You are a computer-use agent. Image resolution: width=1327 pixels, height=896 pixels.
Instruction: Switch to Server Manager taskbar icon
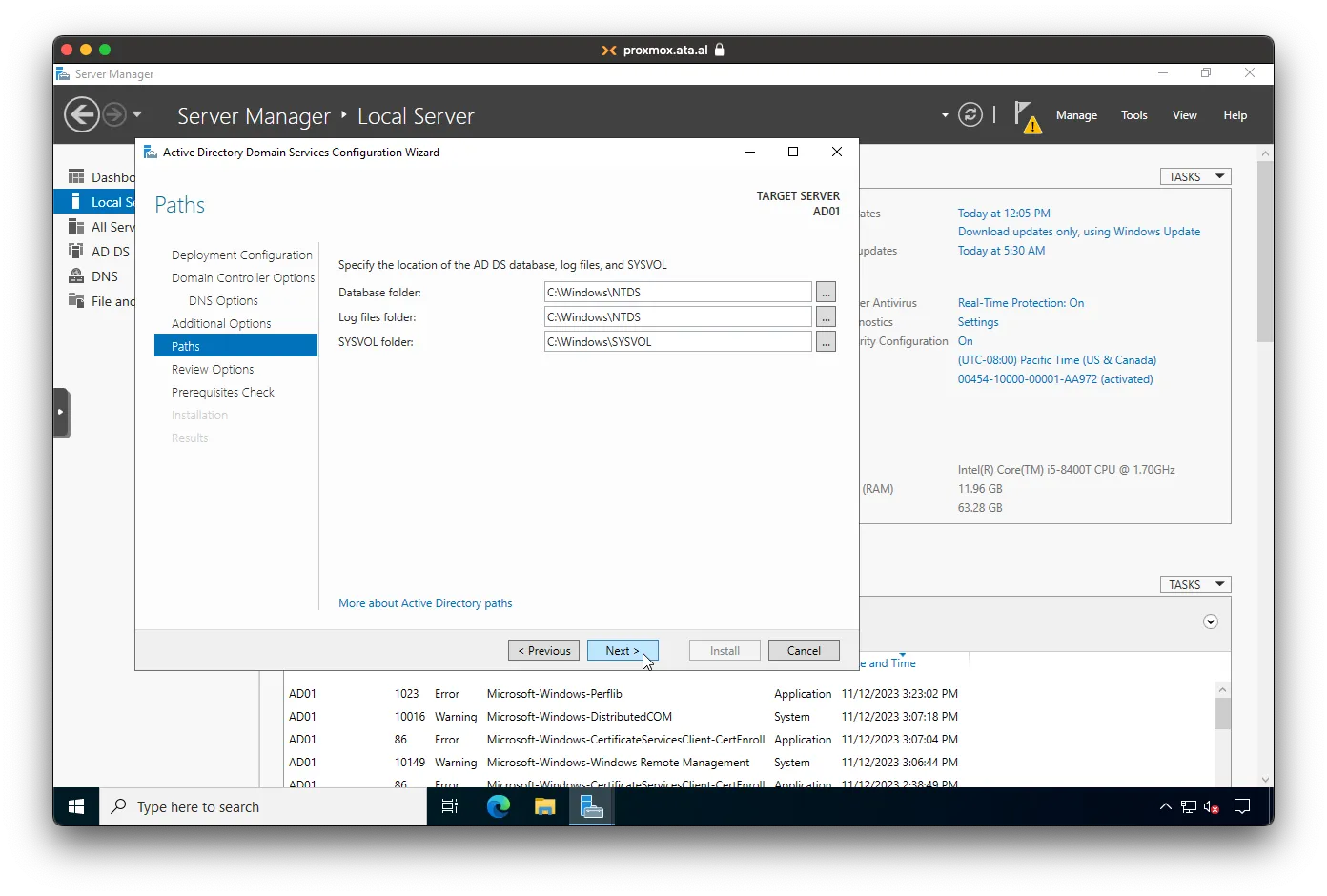pyautogui.click(x=592, y=807)
